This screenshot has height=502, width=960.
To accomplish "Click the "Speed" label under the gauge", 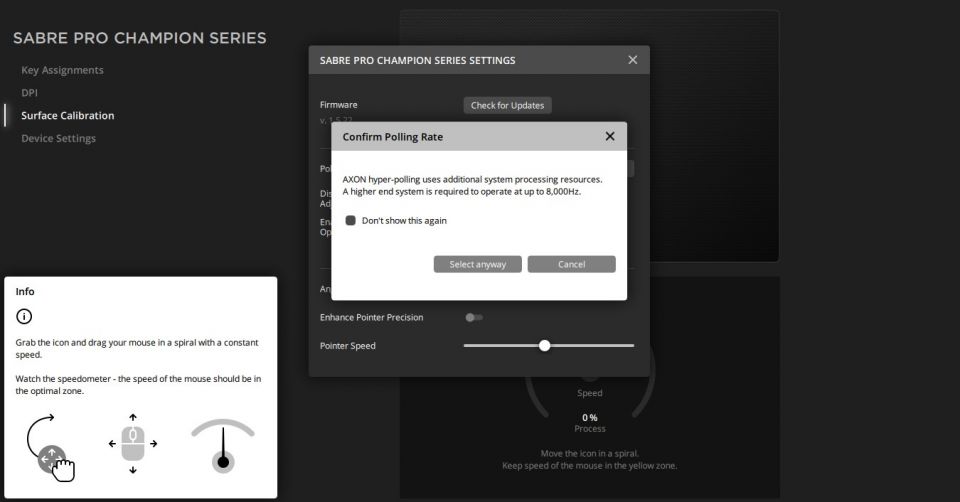I will point(590,393).
